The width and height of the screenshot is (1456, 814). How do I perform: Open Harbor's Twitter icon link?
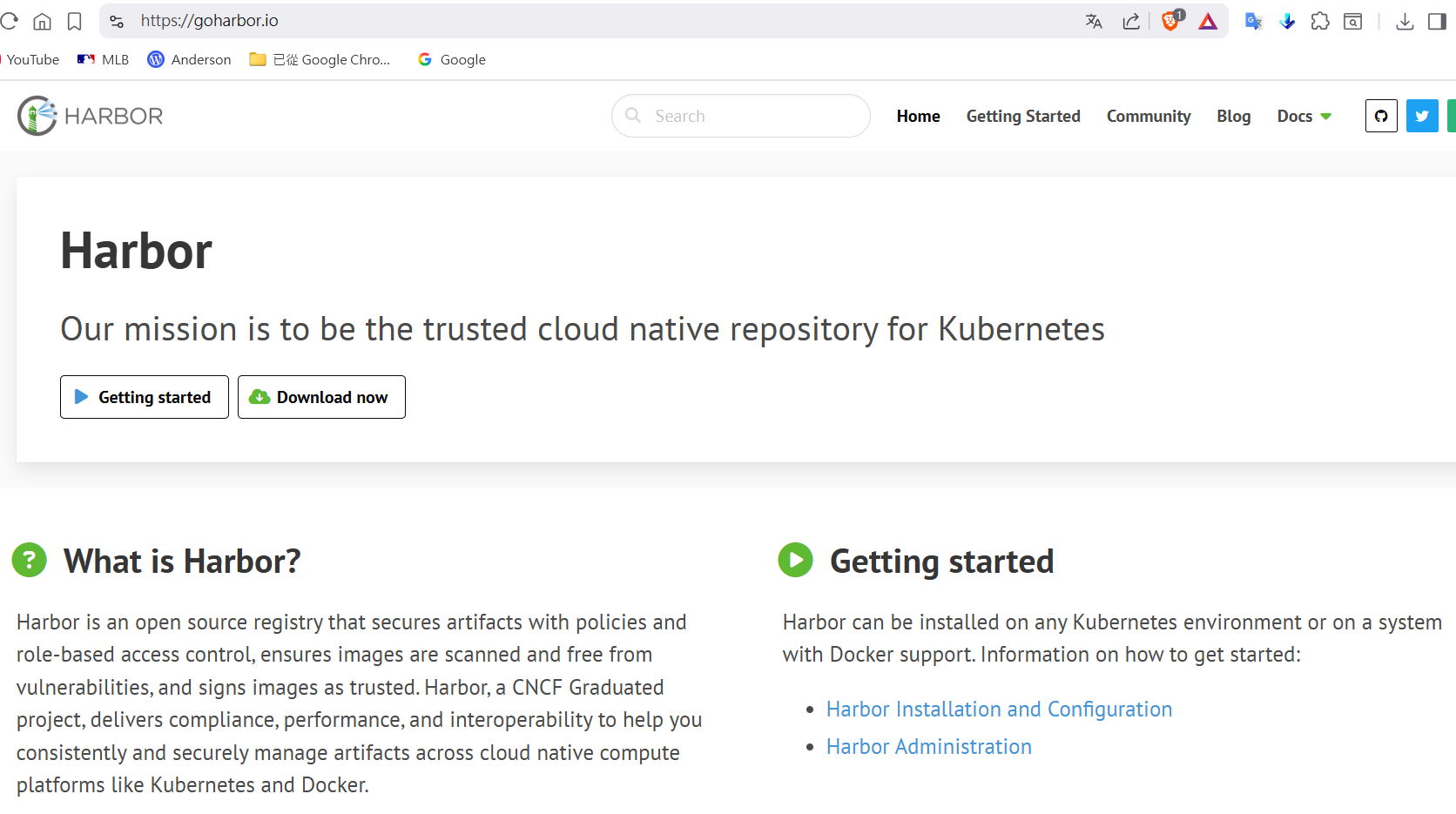pos(1422,116)
